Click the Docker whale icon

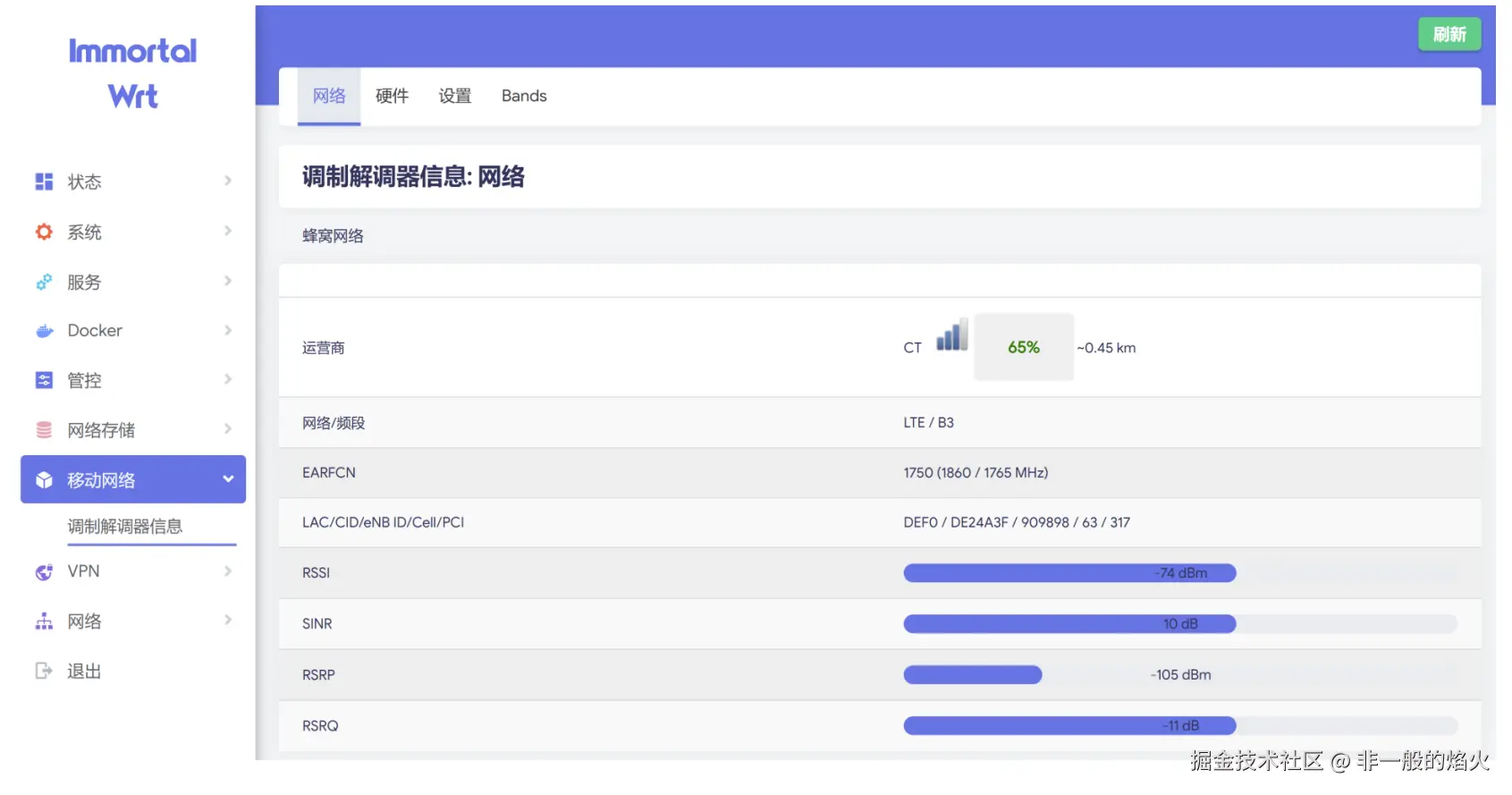[44, 331]
